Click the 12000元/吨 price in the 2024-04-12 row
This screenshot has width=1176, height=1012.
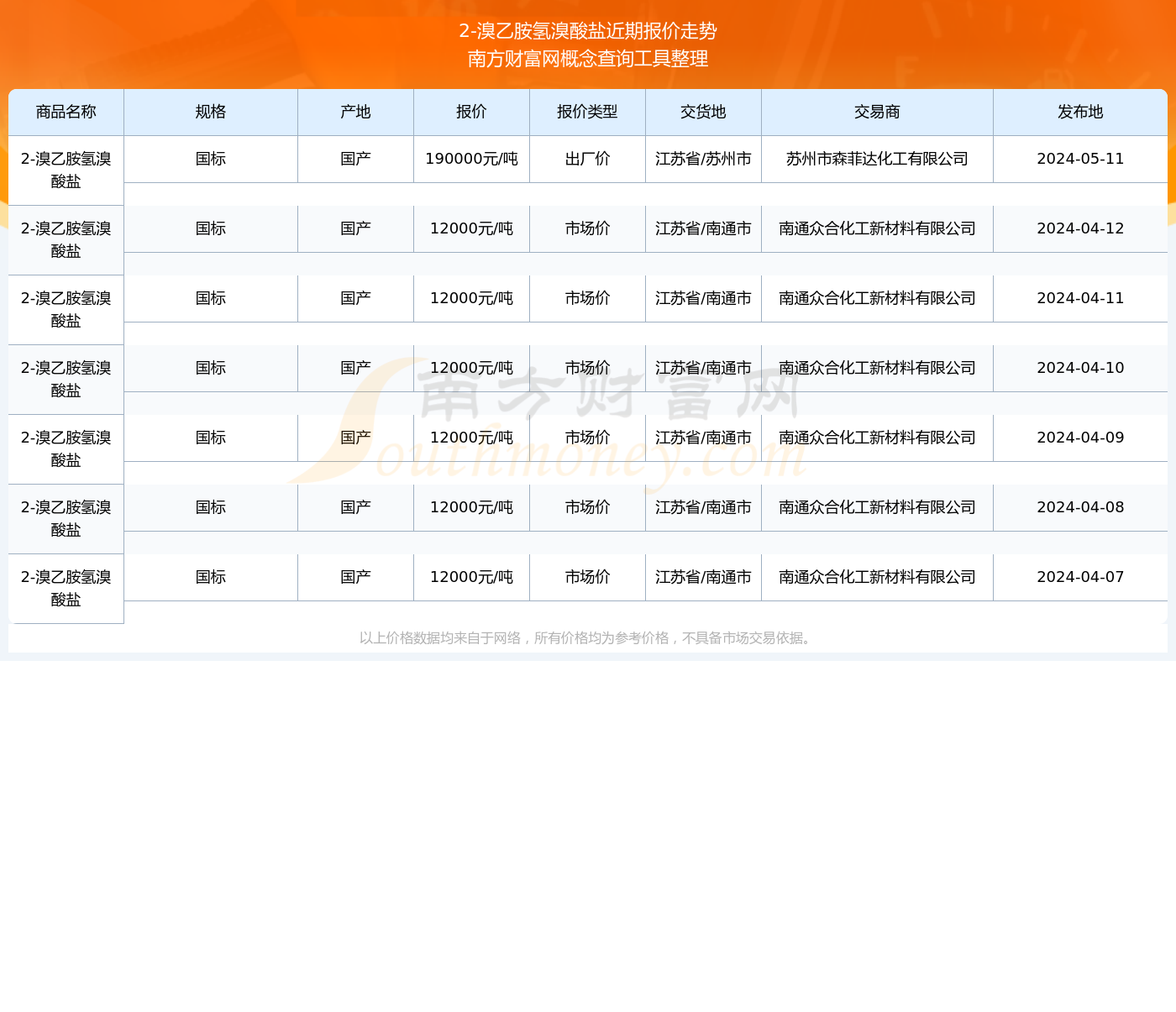(471, 228)
